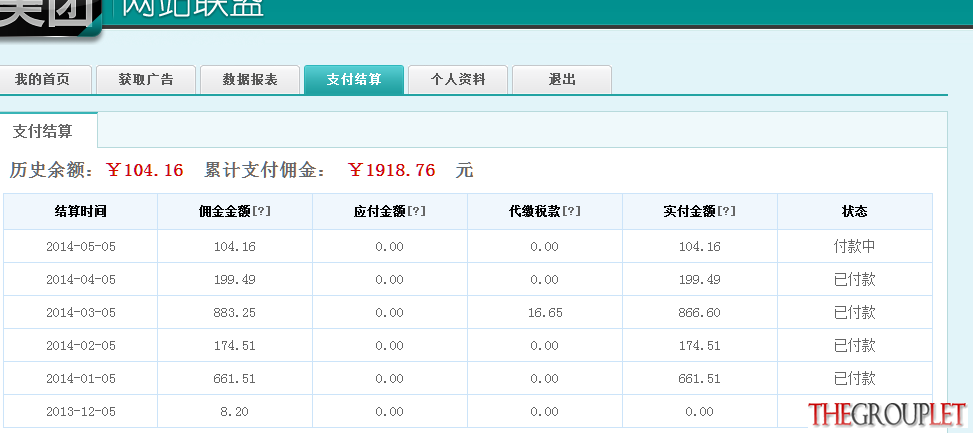This screenshot has width=973, height=433.
Task: Click the [?] help next to 应付金额
Action: (416, 211)
